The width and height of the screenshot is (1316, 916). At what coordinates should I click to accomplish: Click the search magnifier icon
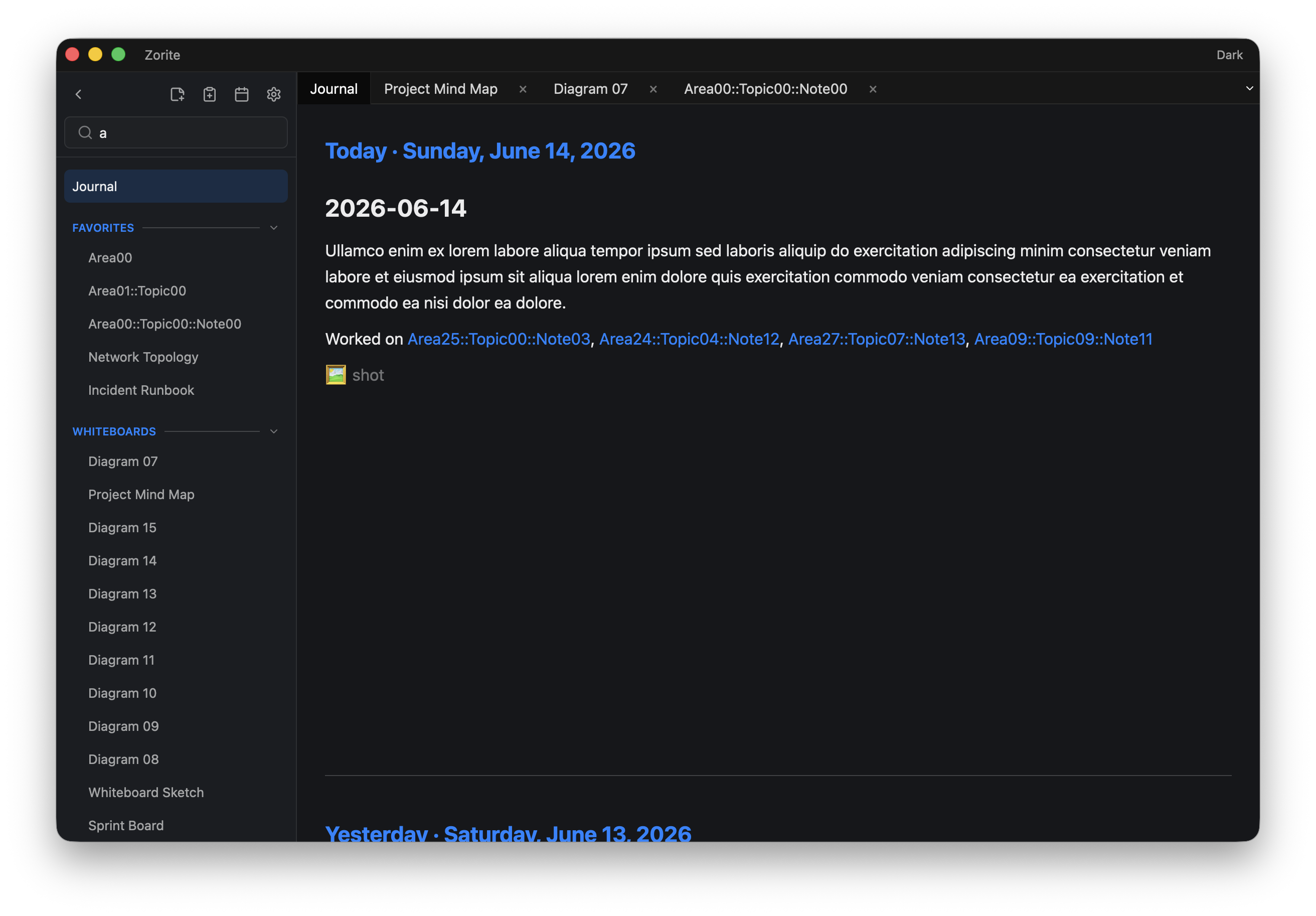click(x=85, y=132)
